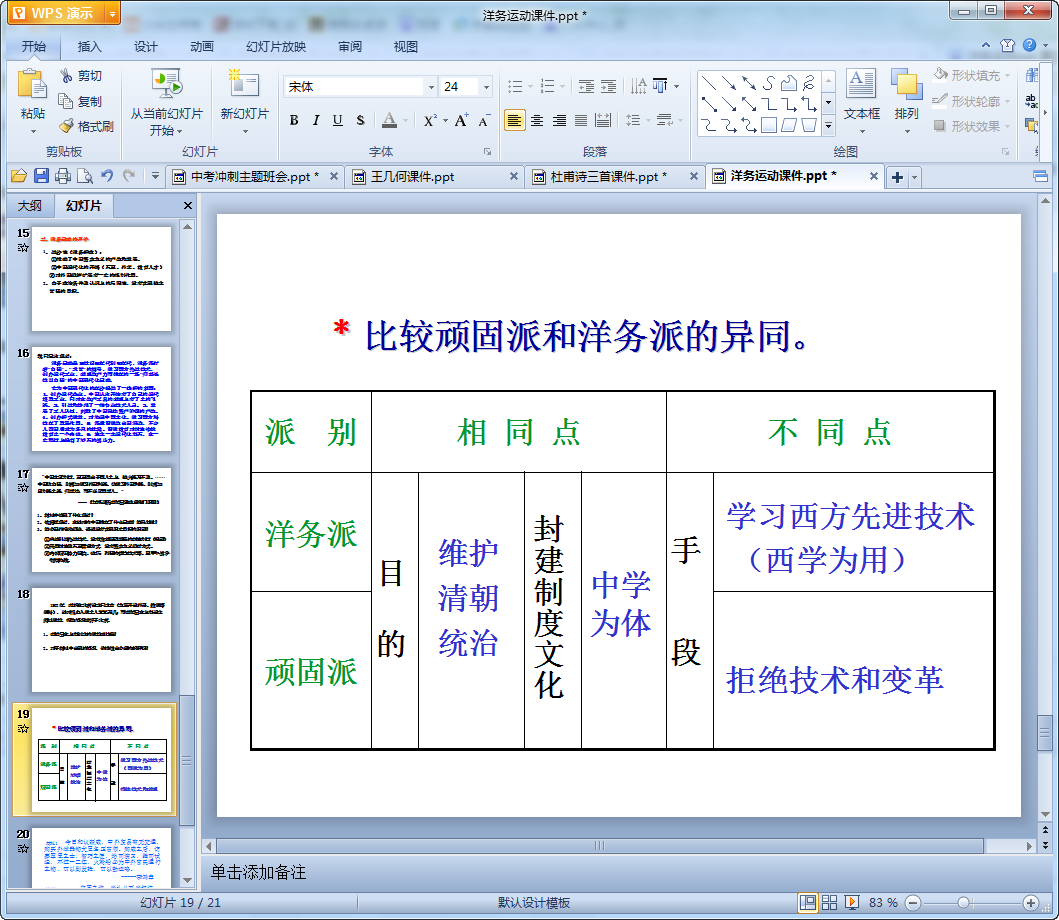Open the 插入 (Insert) ribbon tab
This screenshot has height=920, width=1059.
tap(90, 46)
